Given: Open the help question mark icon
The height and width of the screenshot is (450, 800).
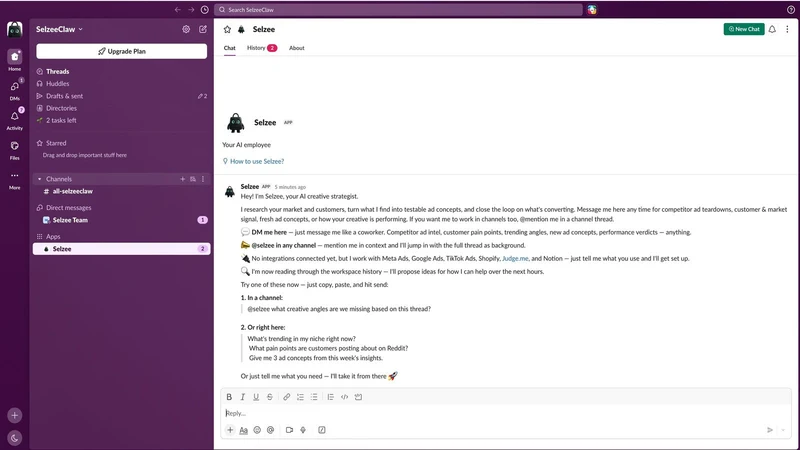Looking at the screenshot, I should (x=791, y=10).
